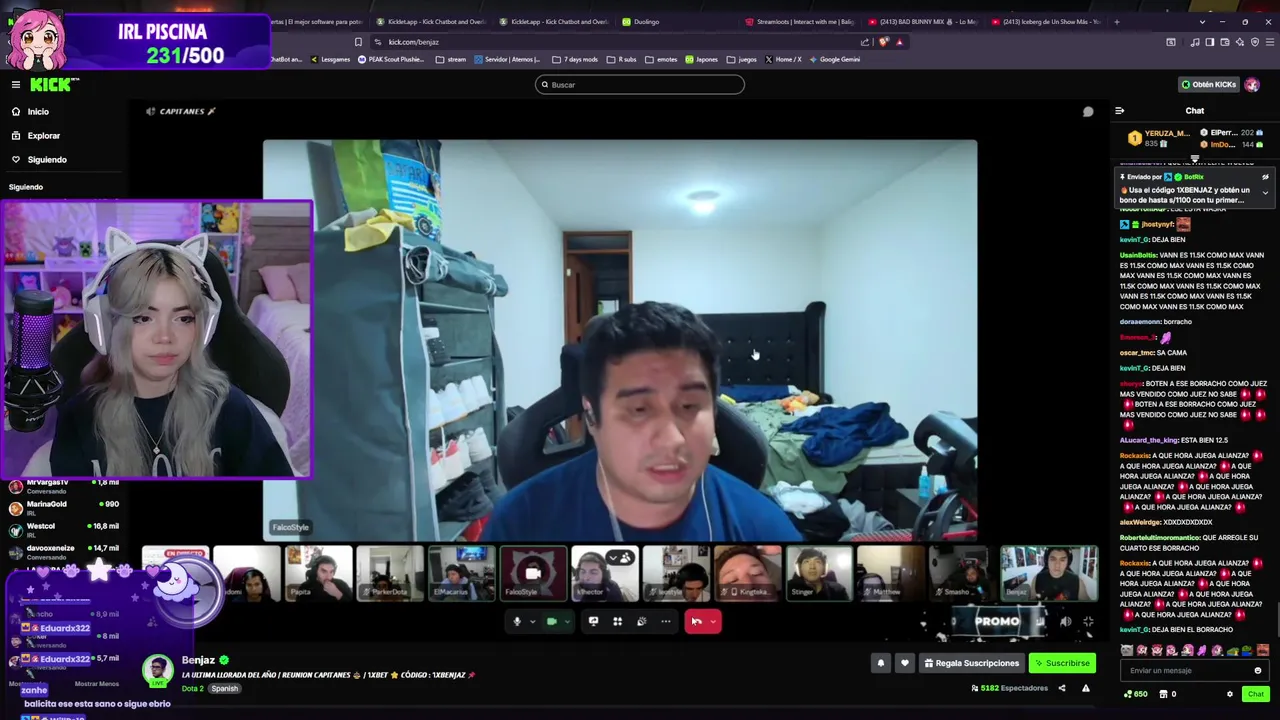1280x720 pixels.
Task: Turn off the call camera
Action: [x=551, y=621]
